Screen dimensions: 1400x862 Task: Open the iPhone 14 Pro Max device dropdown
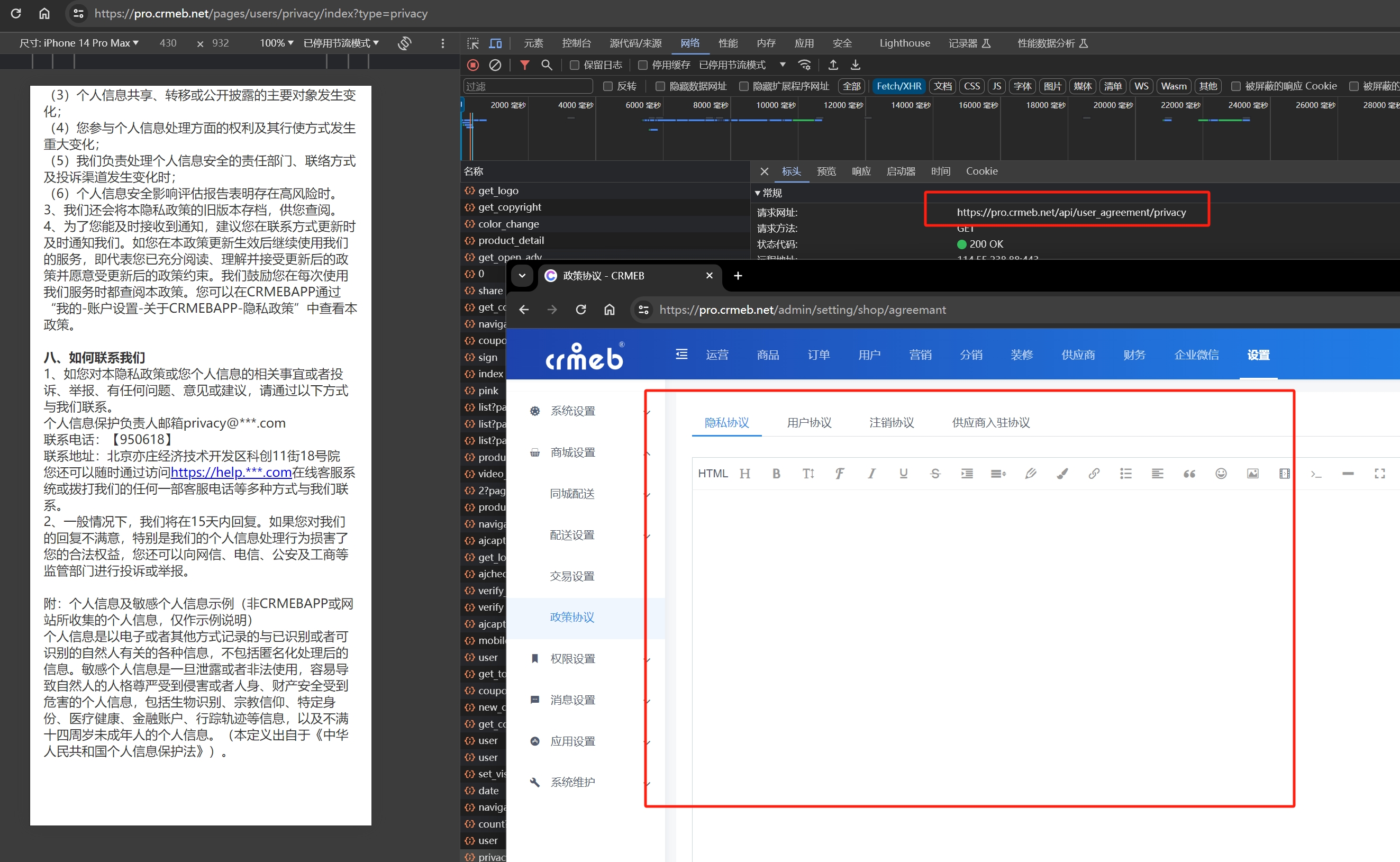79,43
